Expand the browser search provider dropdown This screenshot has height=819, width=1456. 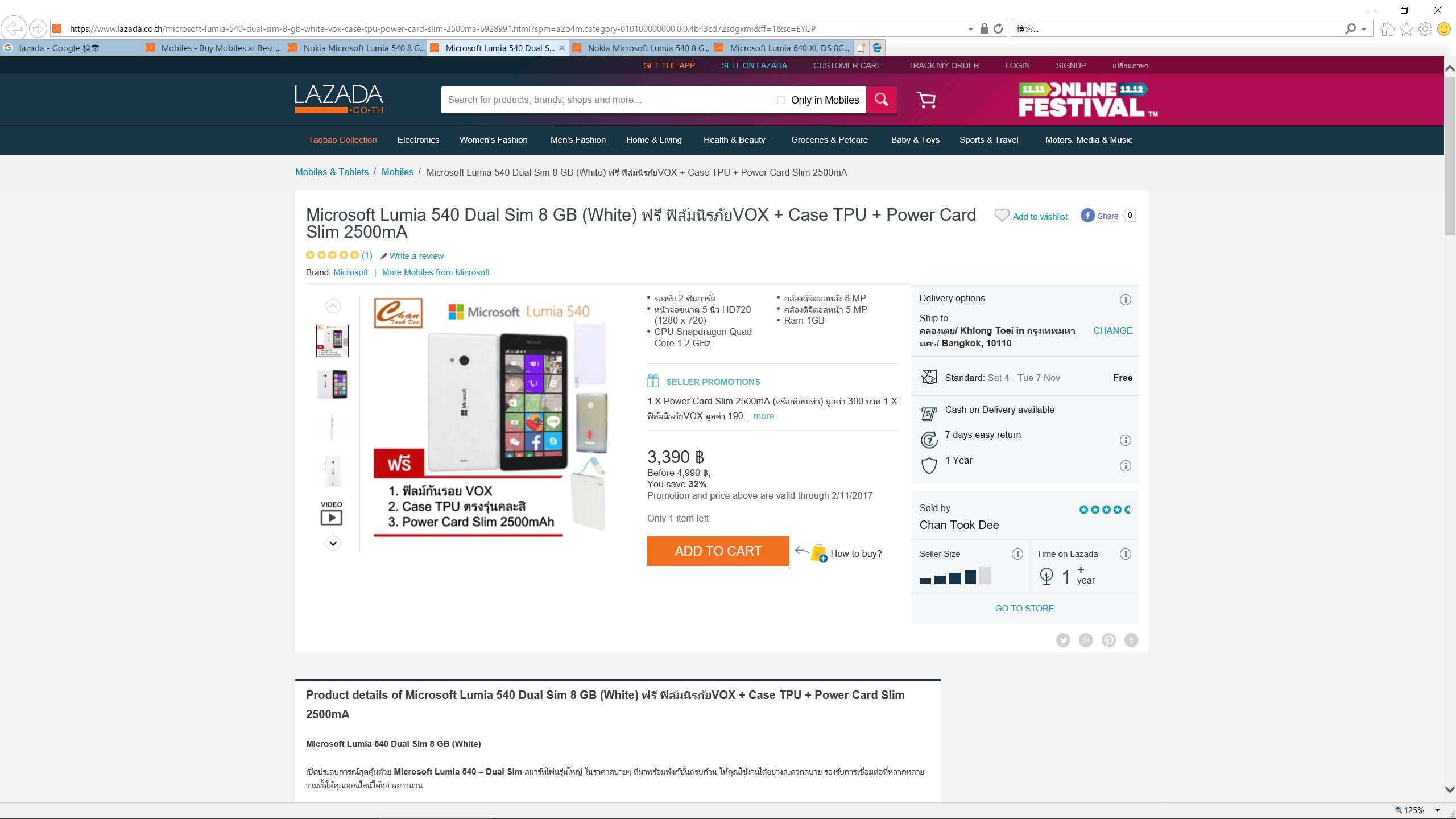[x=1363, y=29]
